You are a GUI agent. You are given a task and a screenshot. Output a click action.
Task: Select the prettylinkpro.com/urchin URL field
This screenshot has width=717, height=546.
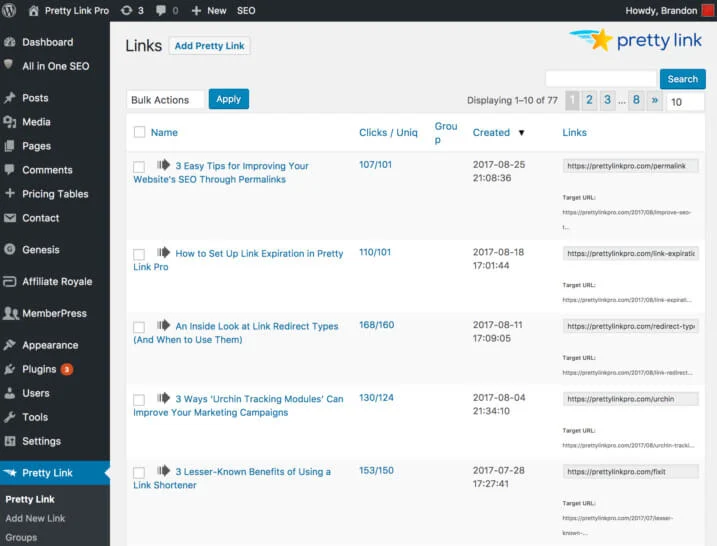(x=631, y=399)
